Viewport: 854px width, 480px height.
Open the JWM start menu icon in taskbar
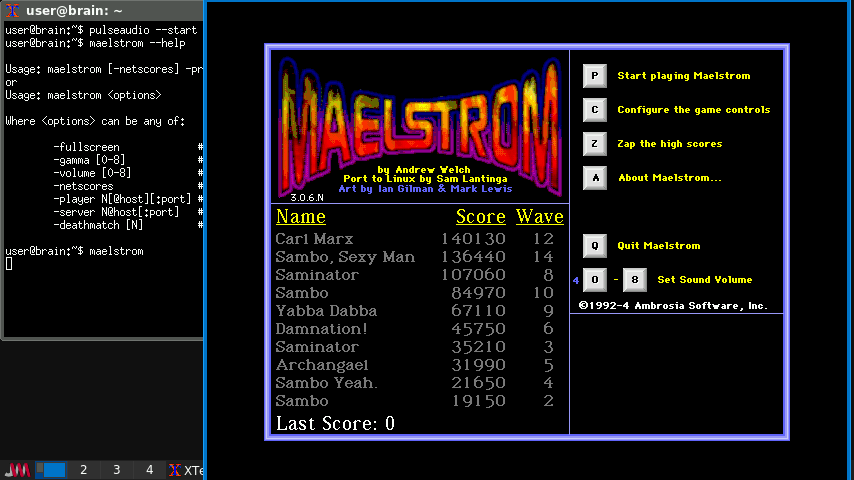17,470
